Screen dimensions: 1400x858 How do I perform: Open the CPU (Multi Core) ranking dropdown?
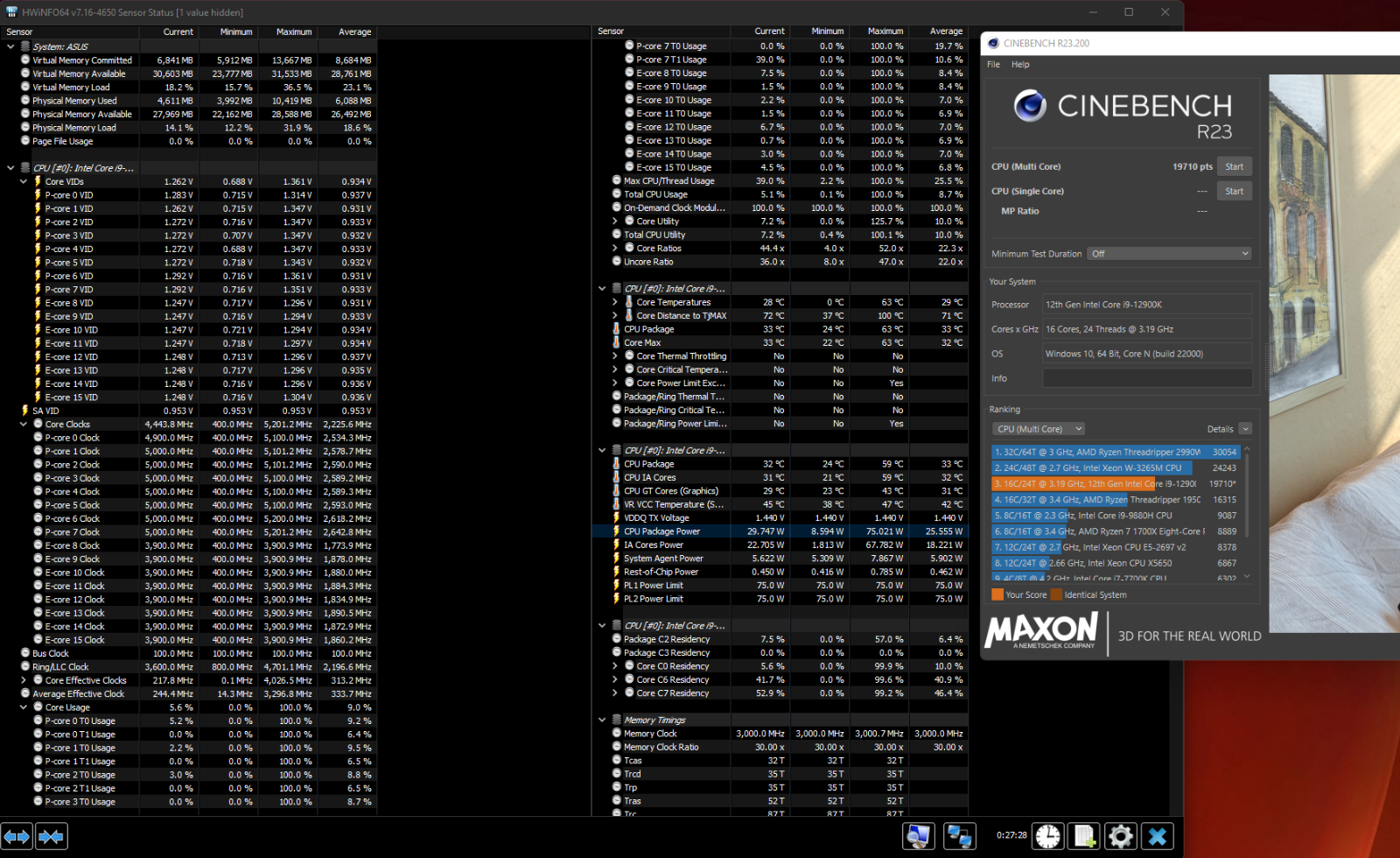click(x=1039, y=429)
